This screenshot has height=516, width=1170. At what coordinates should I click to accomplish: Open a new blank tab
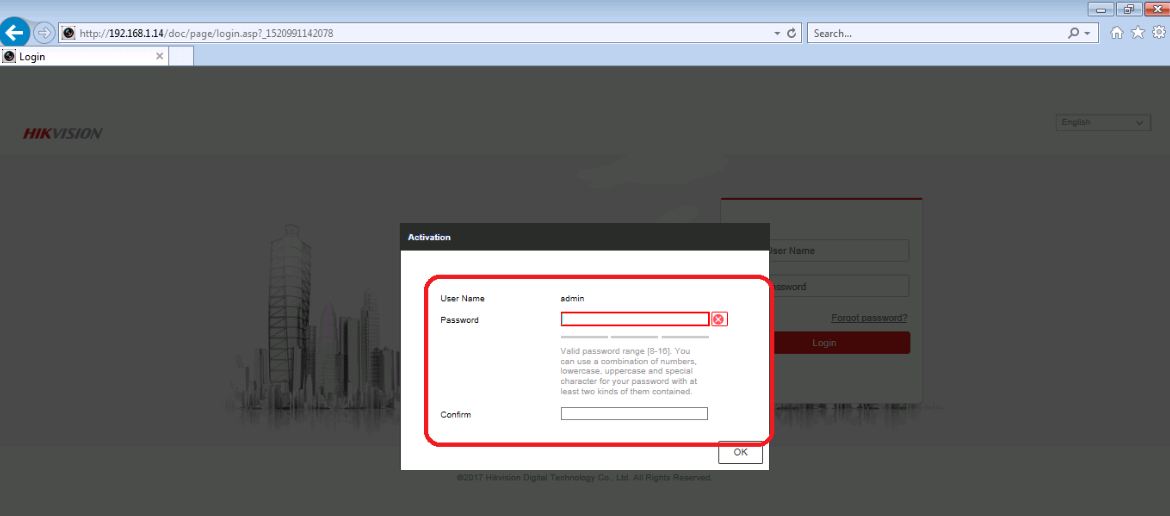[x=181, y=56]
